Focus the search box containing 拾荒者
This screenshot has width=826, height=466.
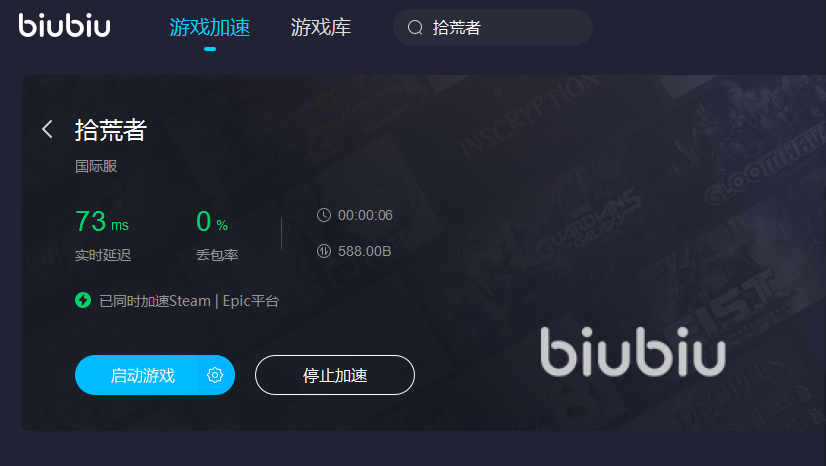pos(493,27)
